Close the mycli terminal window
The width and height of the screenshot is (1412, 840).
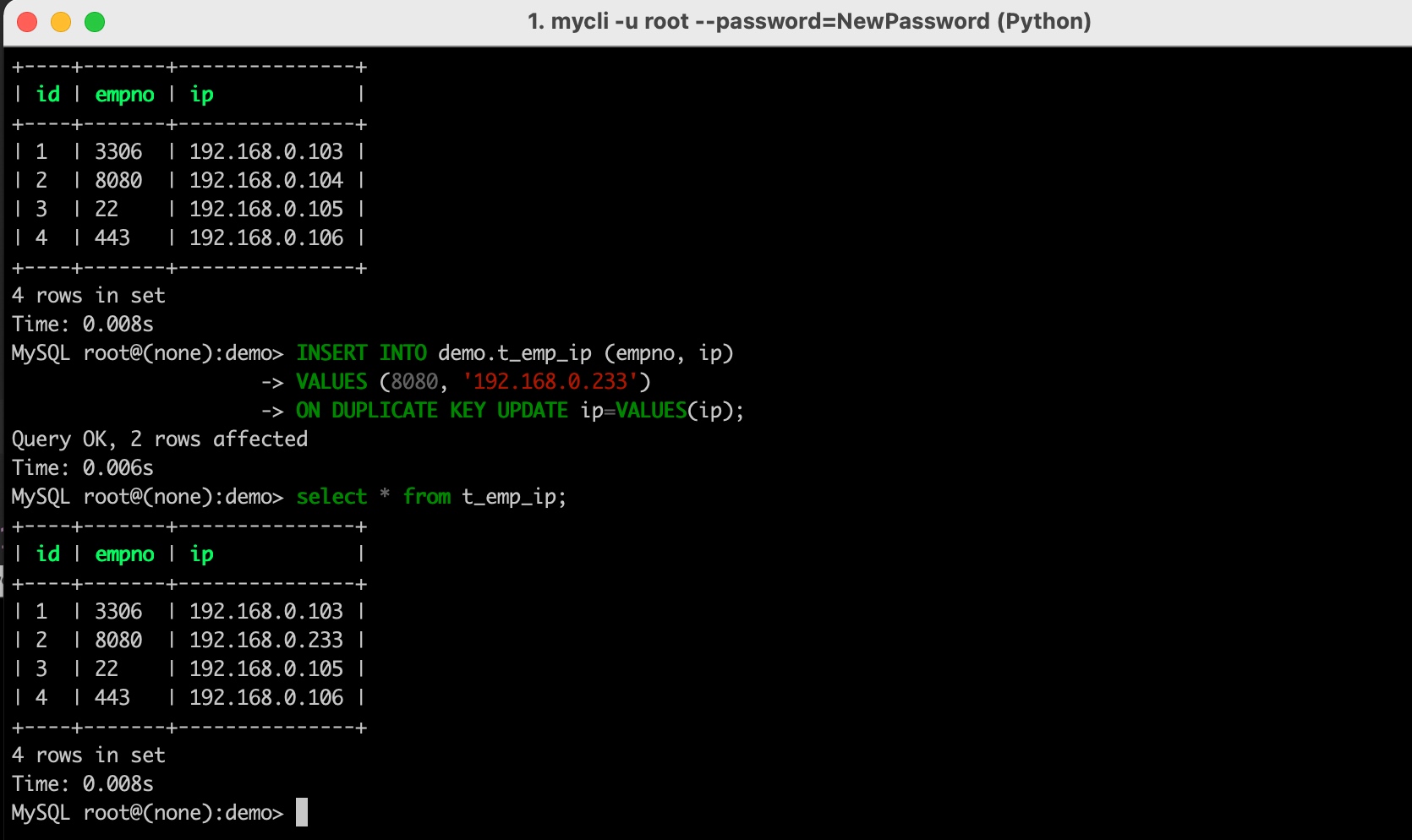tap(27, 22)
